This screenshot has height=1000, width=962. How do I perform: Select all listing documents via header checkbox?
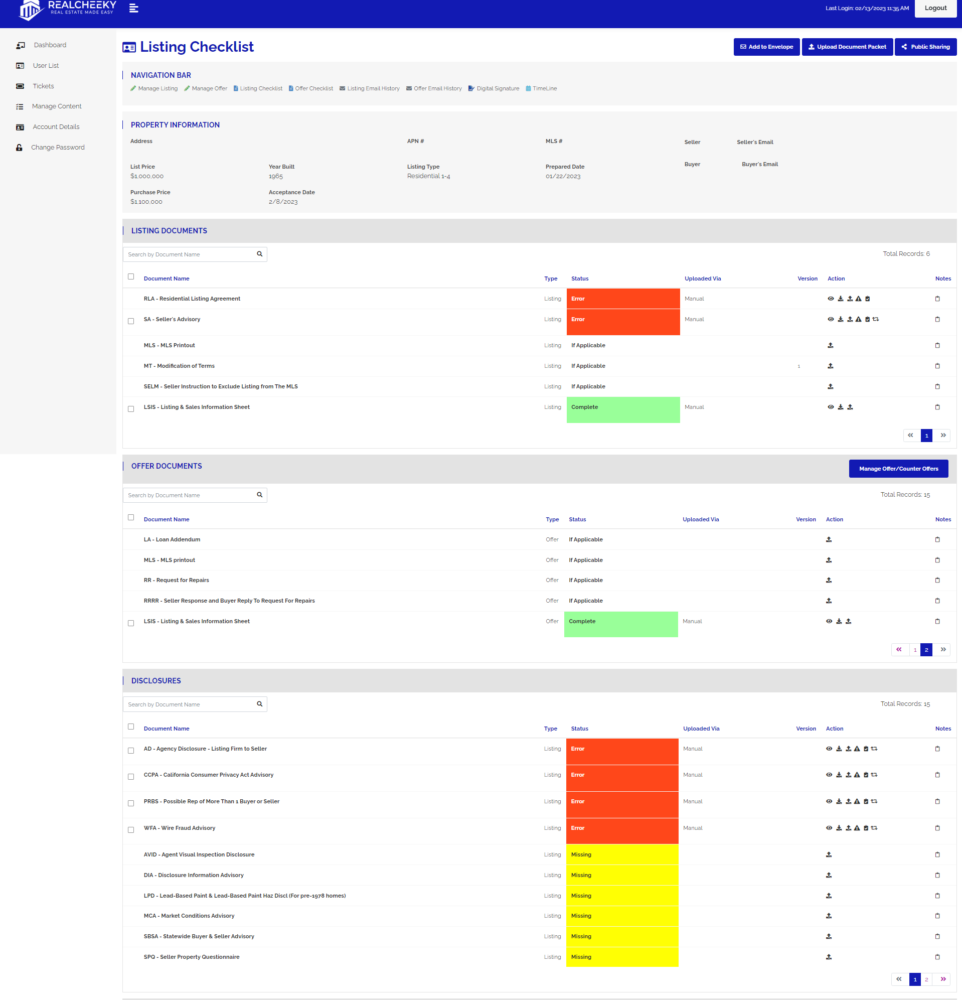131,277
